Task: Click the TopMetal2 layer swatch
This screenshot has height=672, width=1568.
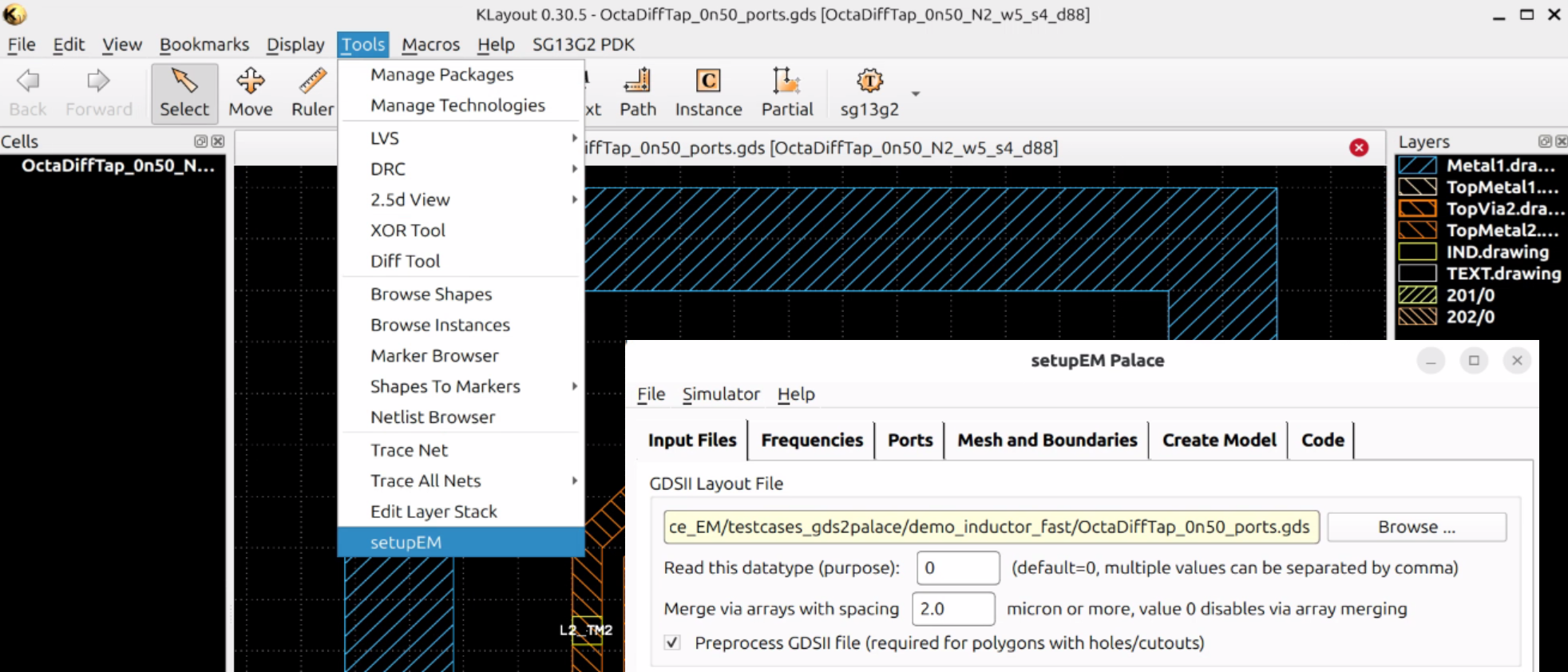Action: [x=1418, y=230]
